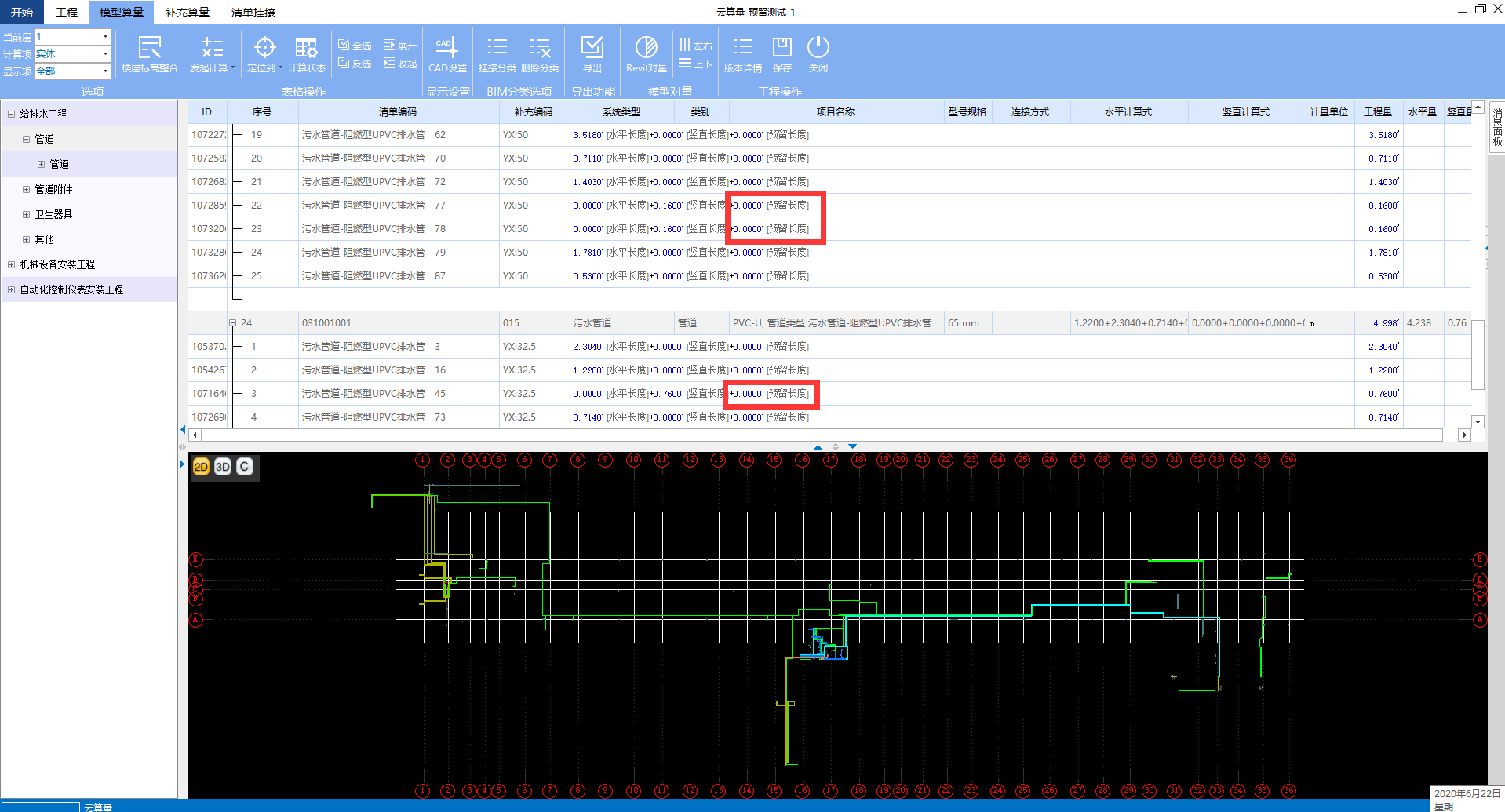The height and width of the screenshot is (812, 1505).
Task: Switch the view to 3D mode
Action: [223, 467]
